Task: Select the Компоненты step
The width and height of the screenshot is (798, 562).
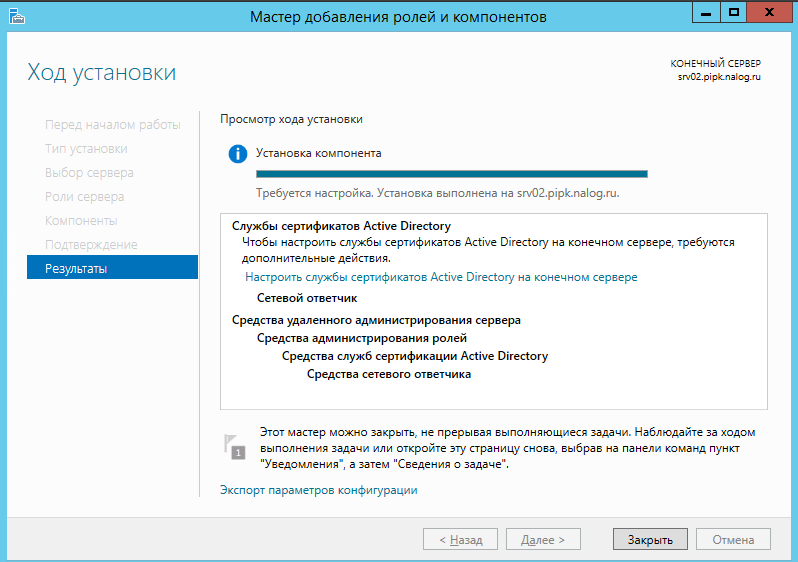Action: click(x=81, y=220)
